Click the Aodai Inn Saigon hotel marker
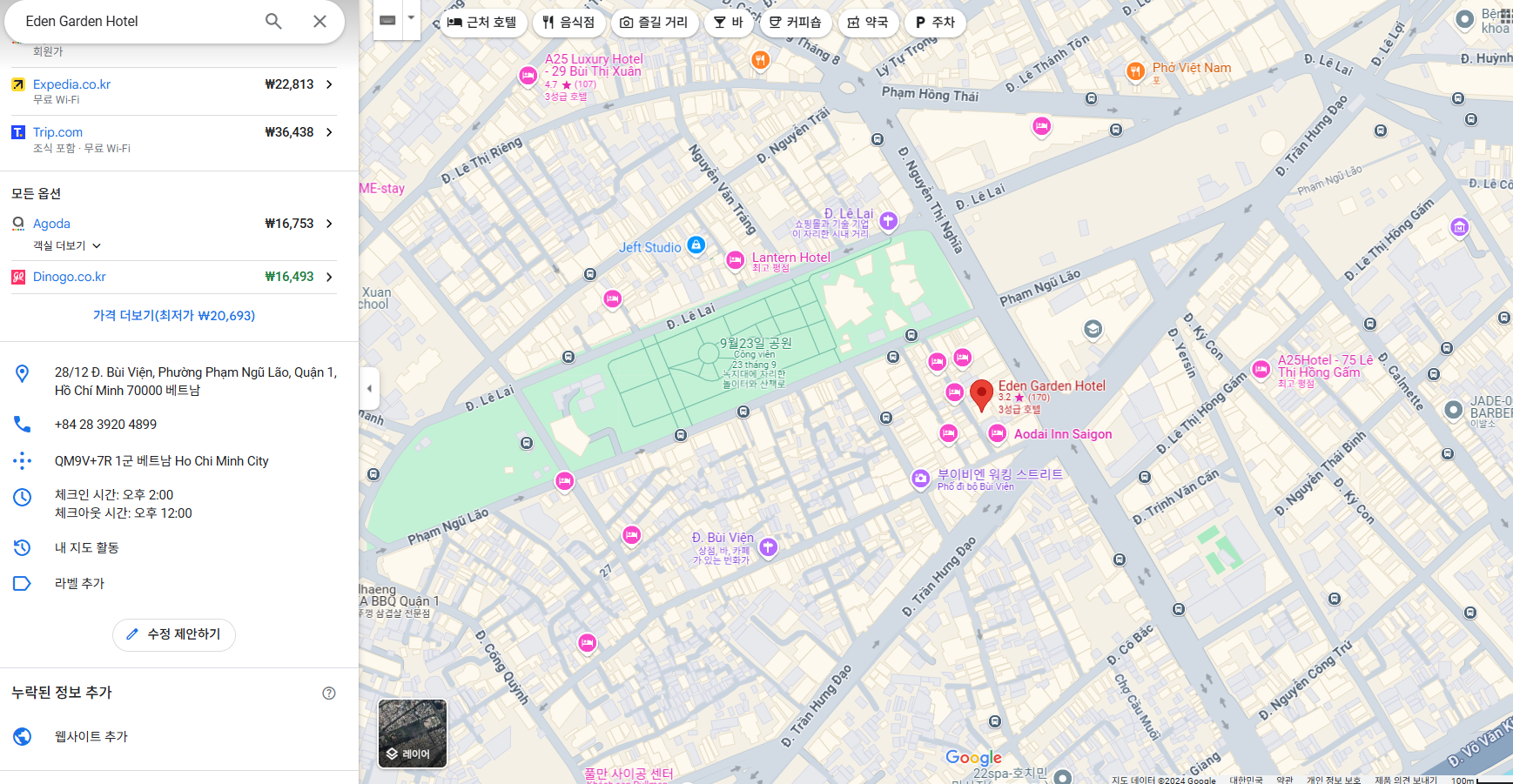Viewport: 1513px width, 784px height. click(998, 433)
